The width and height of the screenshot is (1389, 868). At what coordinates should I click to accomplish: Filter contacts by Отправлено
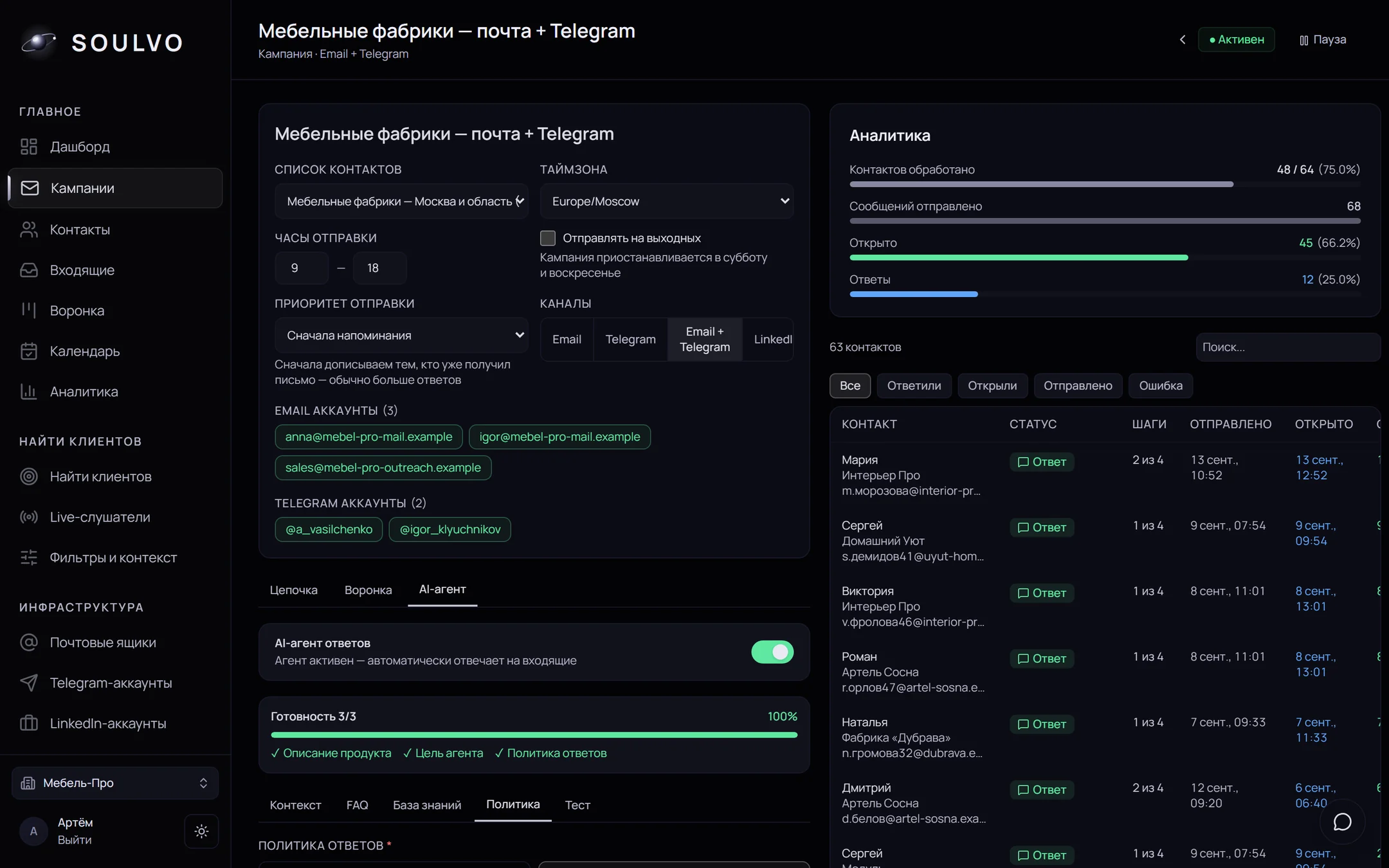coord(1078,386)
